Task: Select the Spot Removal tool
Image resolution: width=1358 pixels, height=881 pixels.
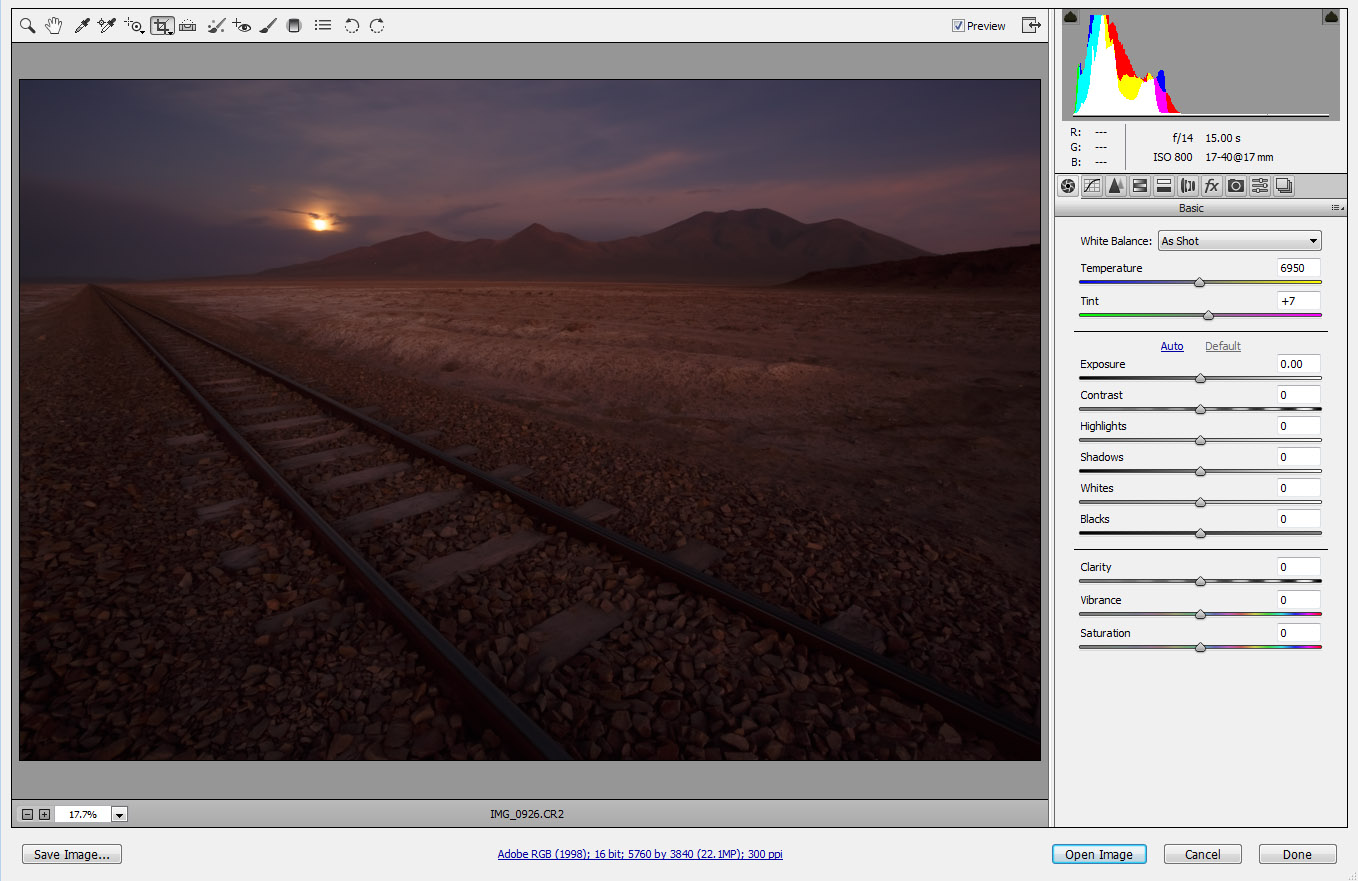Action: (x=216, y=26)
